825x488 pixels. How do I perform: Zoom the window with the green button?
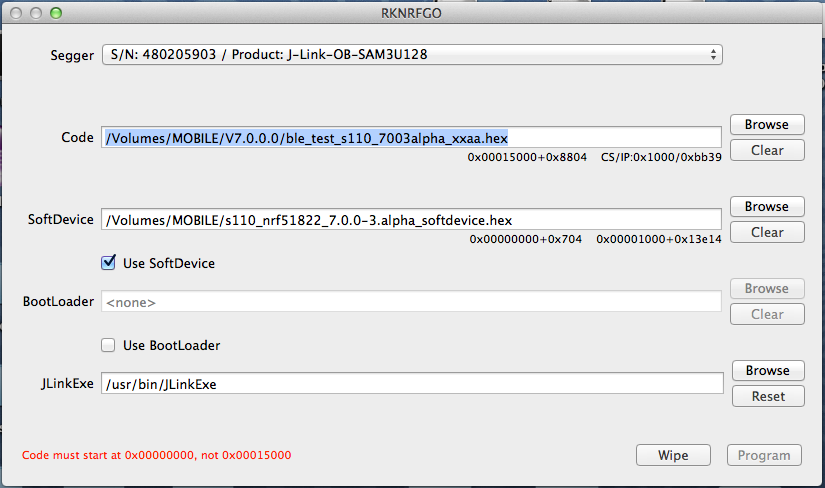point(56,13)
